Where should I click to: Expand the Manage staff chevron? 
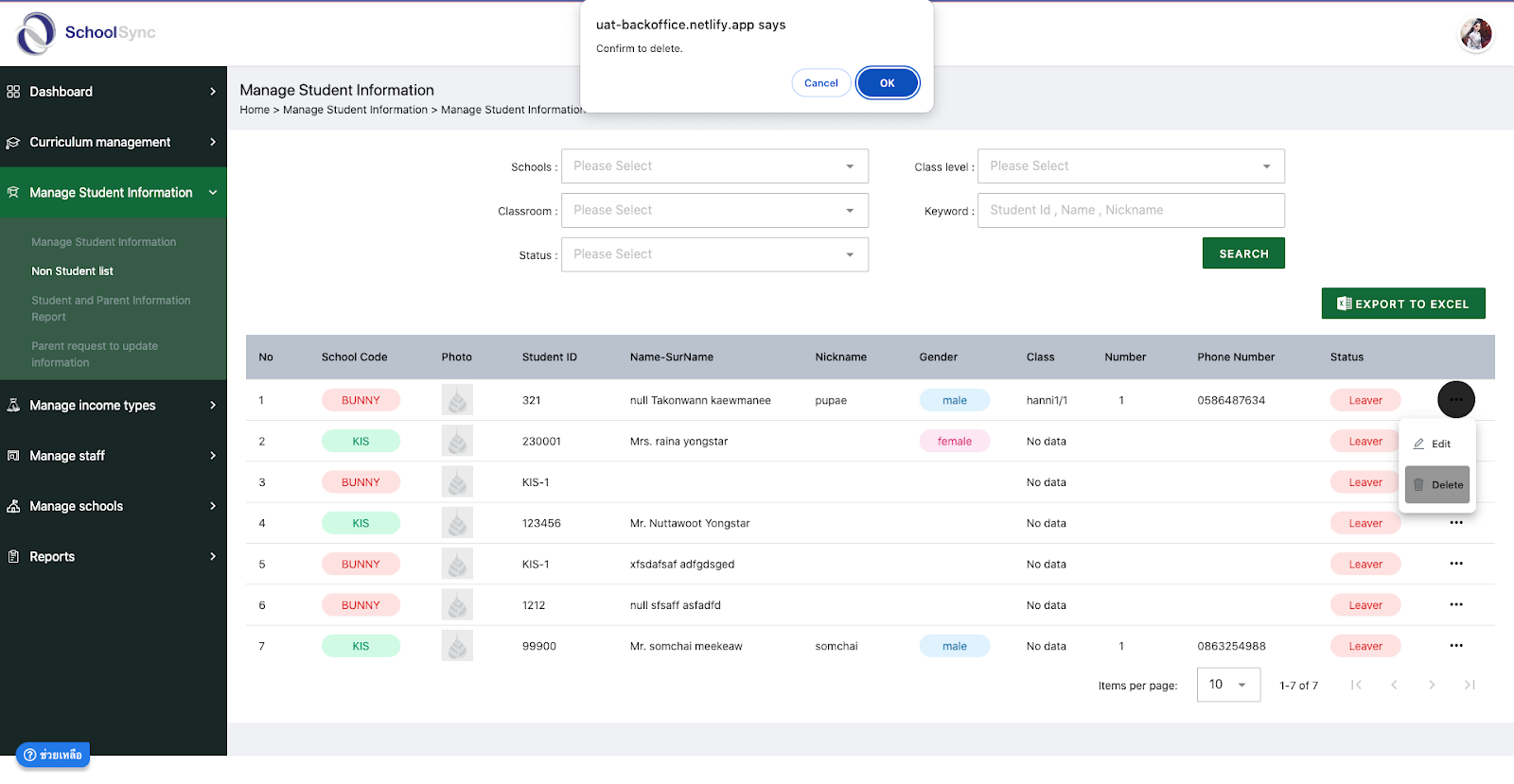tap(213, 456)
